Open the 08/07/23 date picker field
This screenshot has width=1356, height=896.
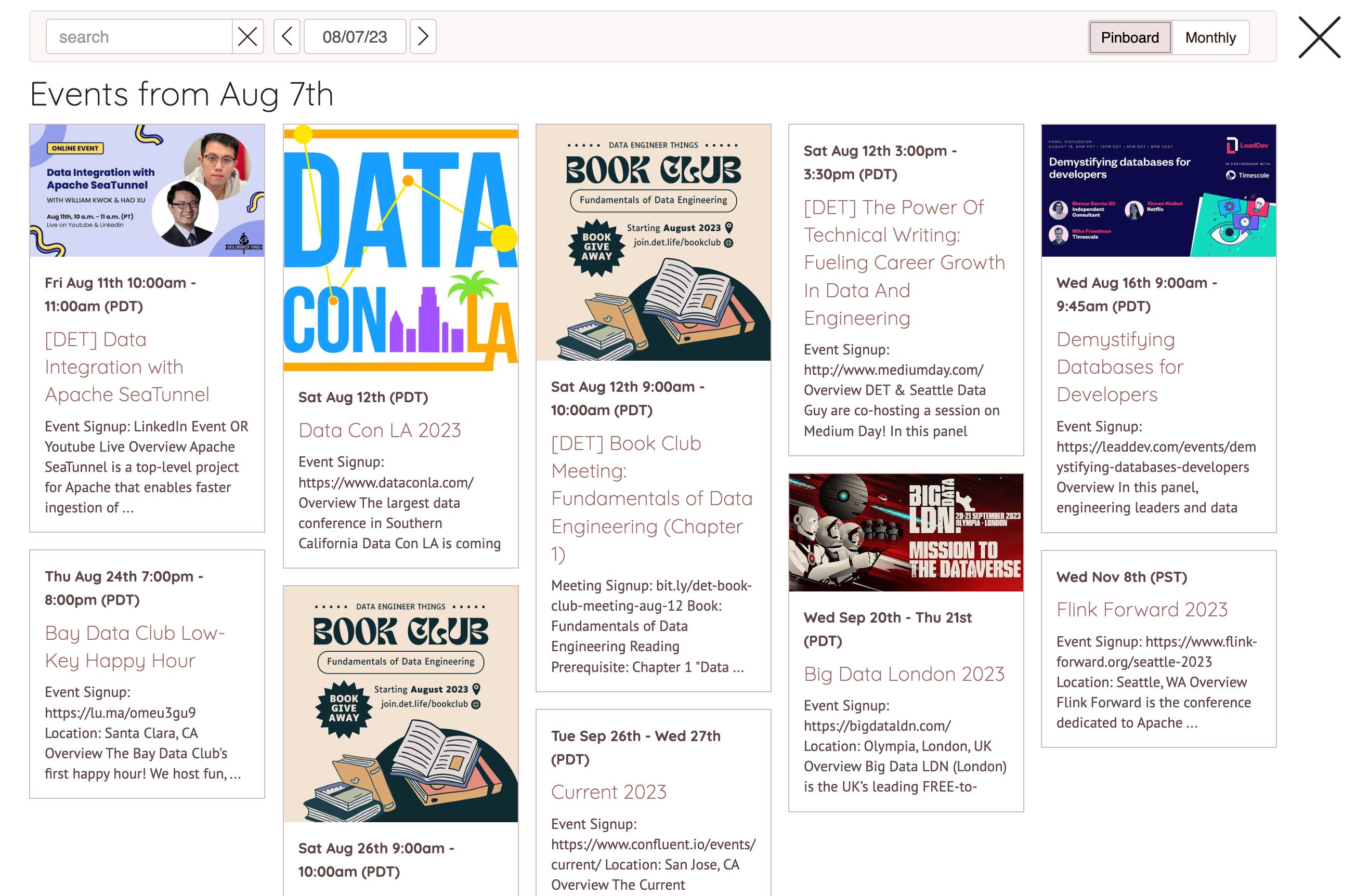point(355,37)
